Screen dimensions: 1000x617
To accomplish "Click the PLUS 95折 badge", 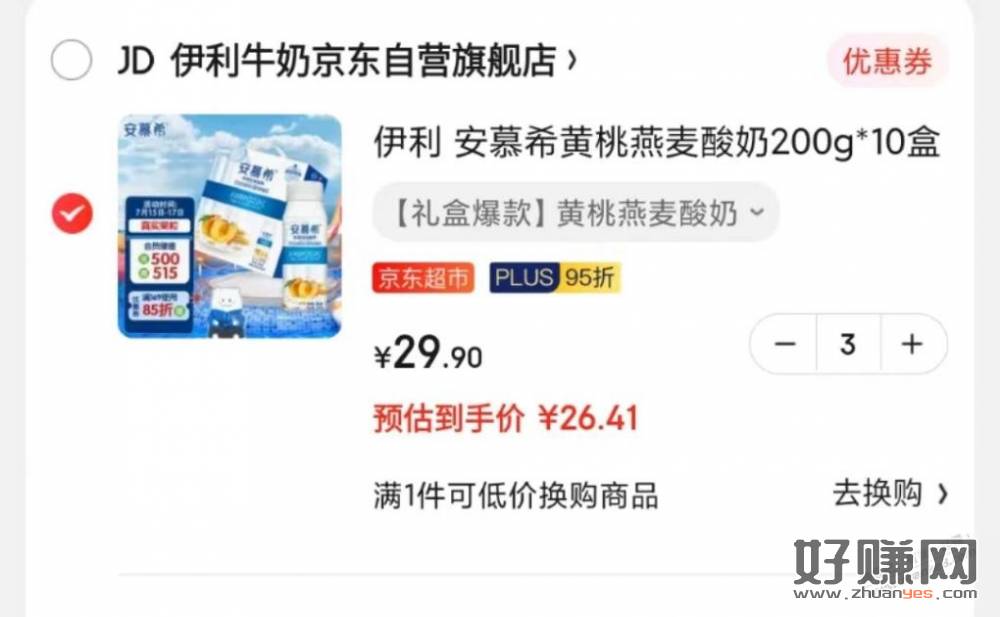I will [x=555, y=278].
